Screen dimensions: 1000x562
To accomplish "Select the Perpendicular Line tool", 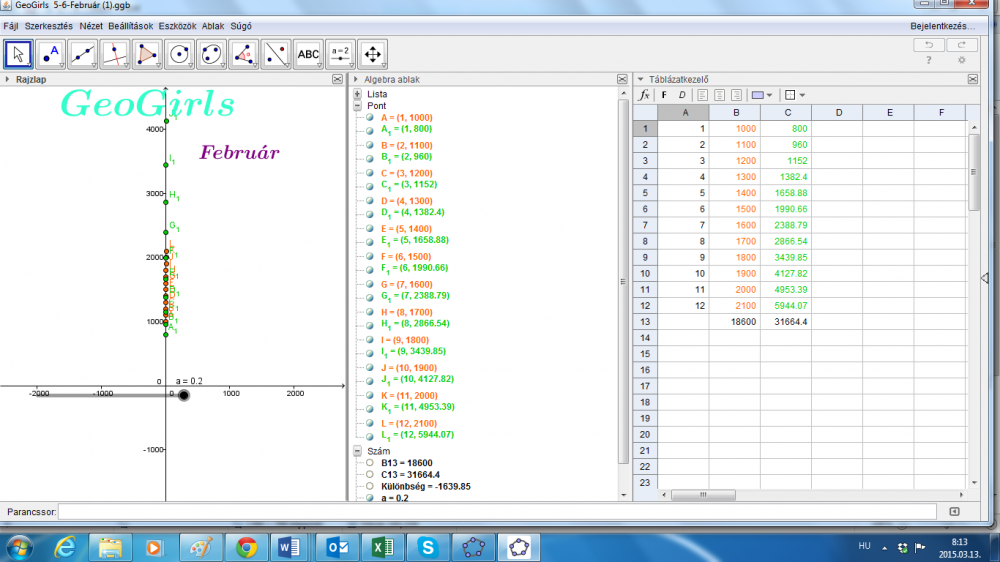I will coord(115,54).
